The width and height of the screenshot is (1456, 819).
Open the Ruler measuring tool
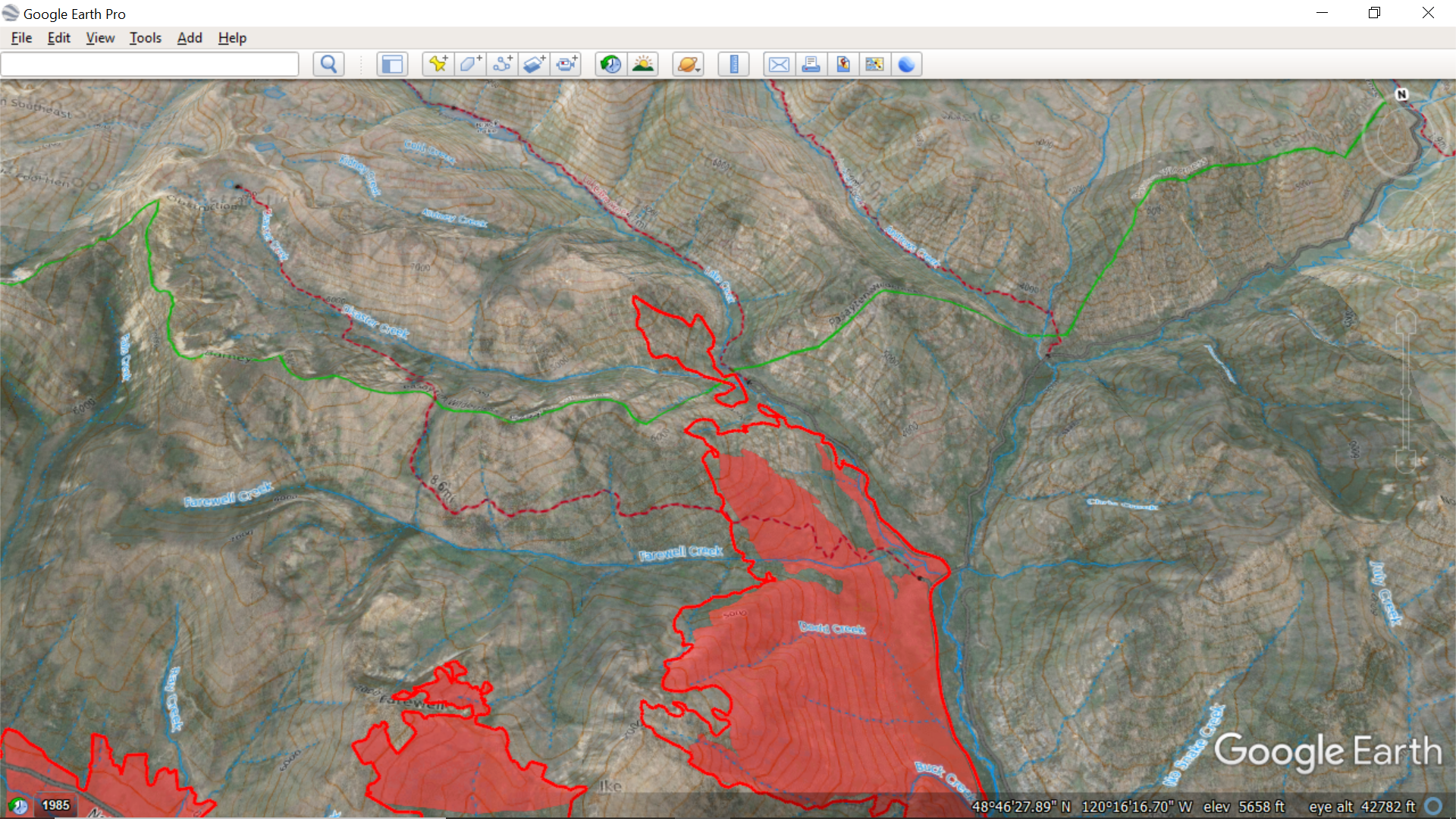pyautogui.click(x=733, y=64)
